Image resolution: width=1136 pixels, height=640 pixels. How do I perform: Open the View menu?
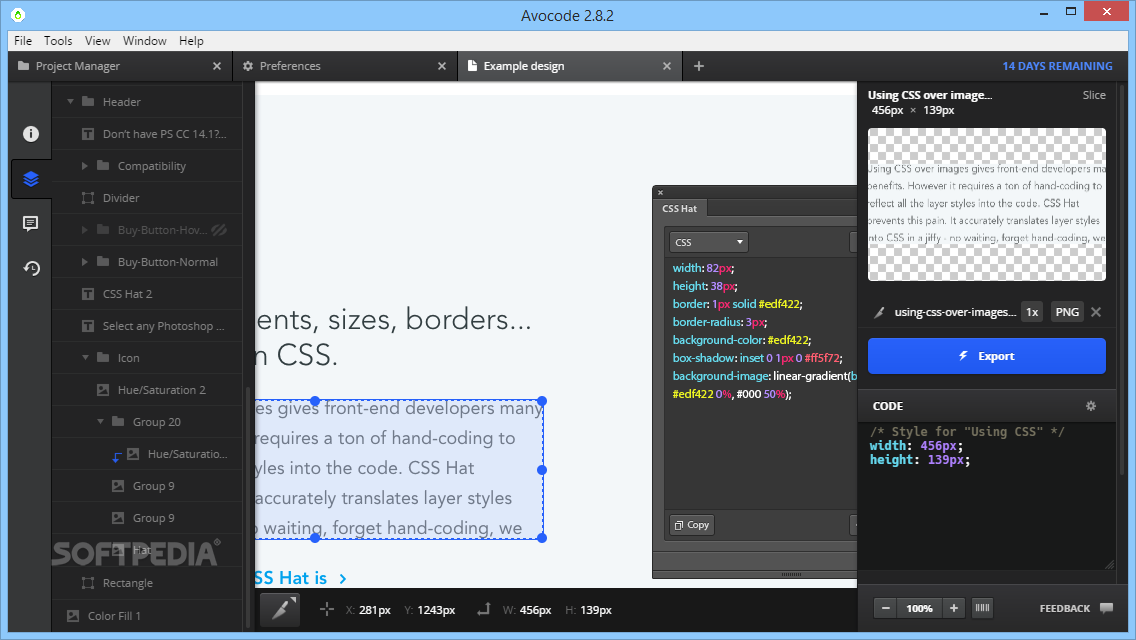[x=97, y=41]
